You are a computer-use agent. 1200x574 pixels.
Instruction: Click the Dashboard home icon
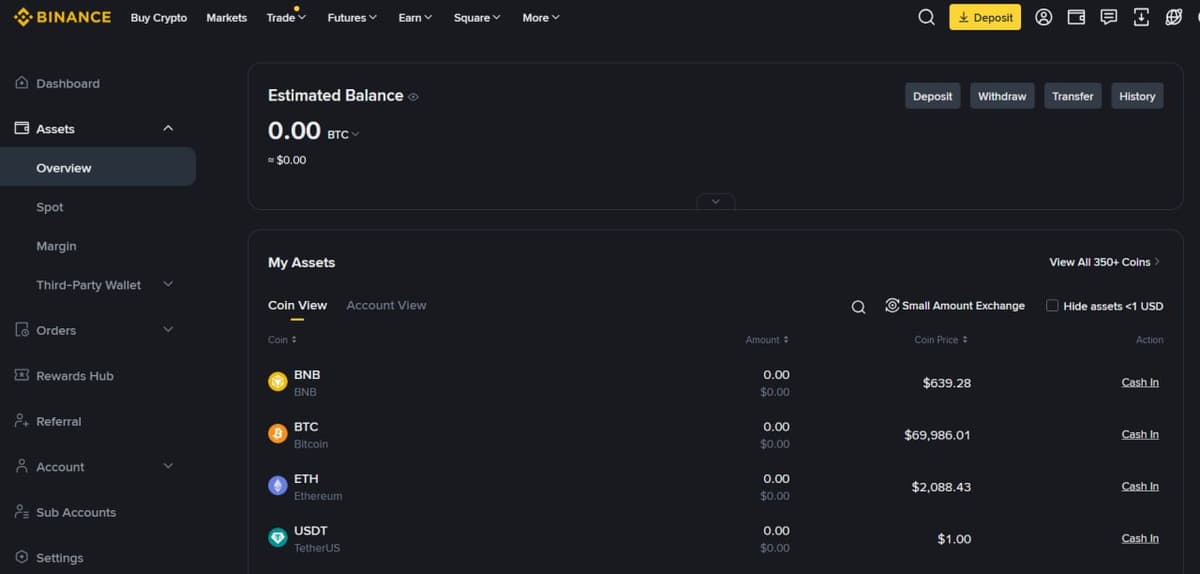(x=22, y=83)
